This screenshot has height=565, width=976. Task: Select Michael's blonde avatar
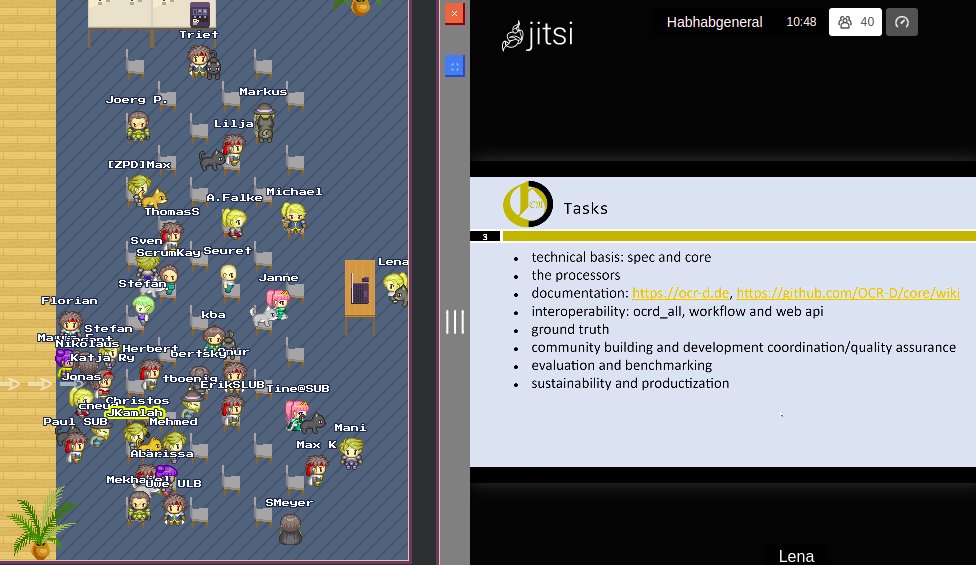tap(293, 219)
